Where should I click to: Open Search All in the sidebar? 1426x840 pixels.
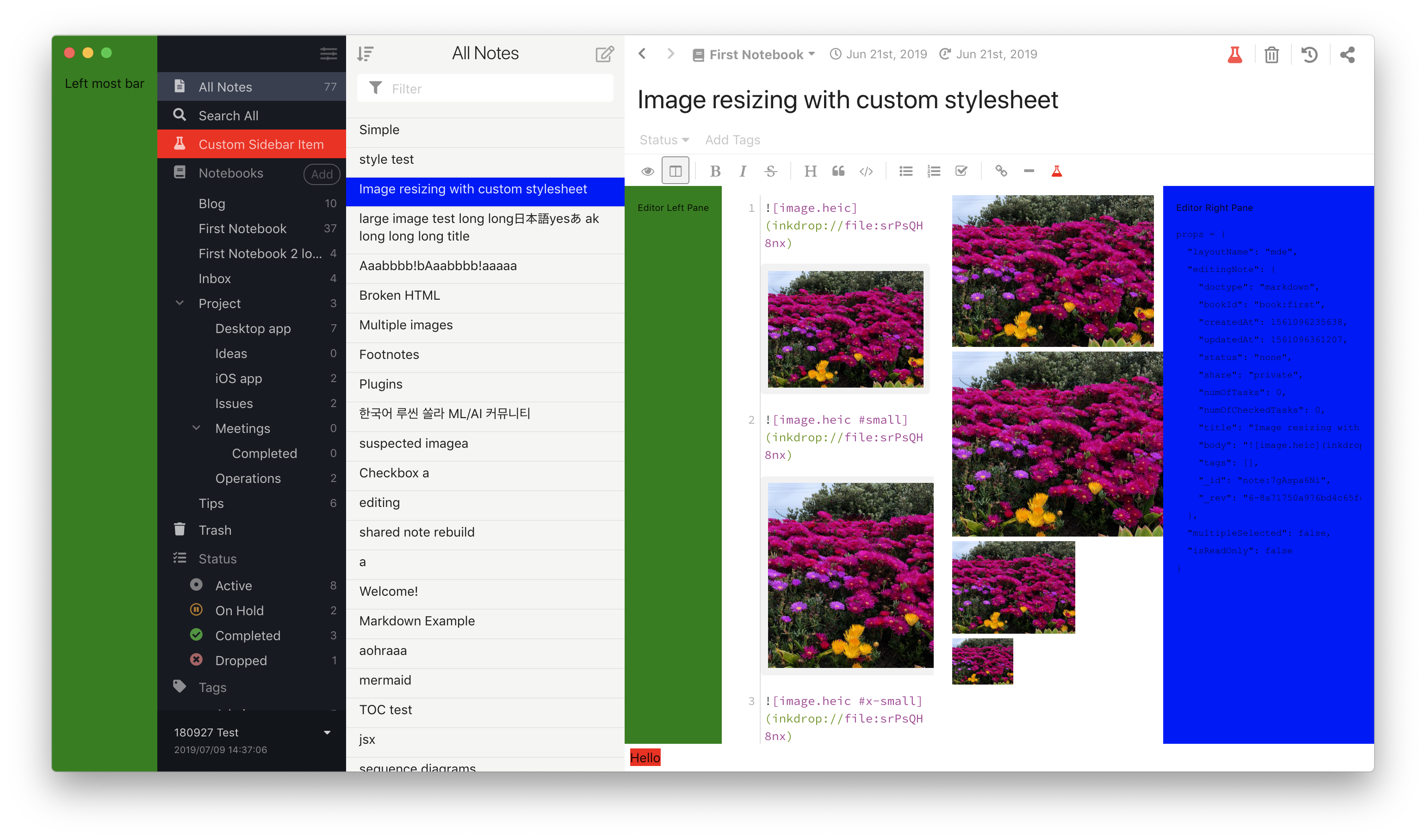(228, 116)
